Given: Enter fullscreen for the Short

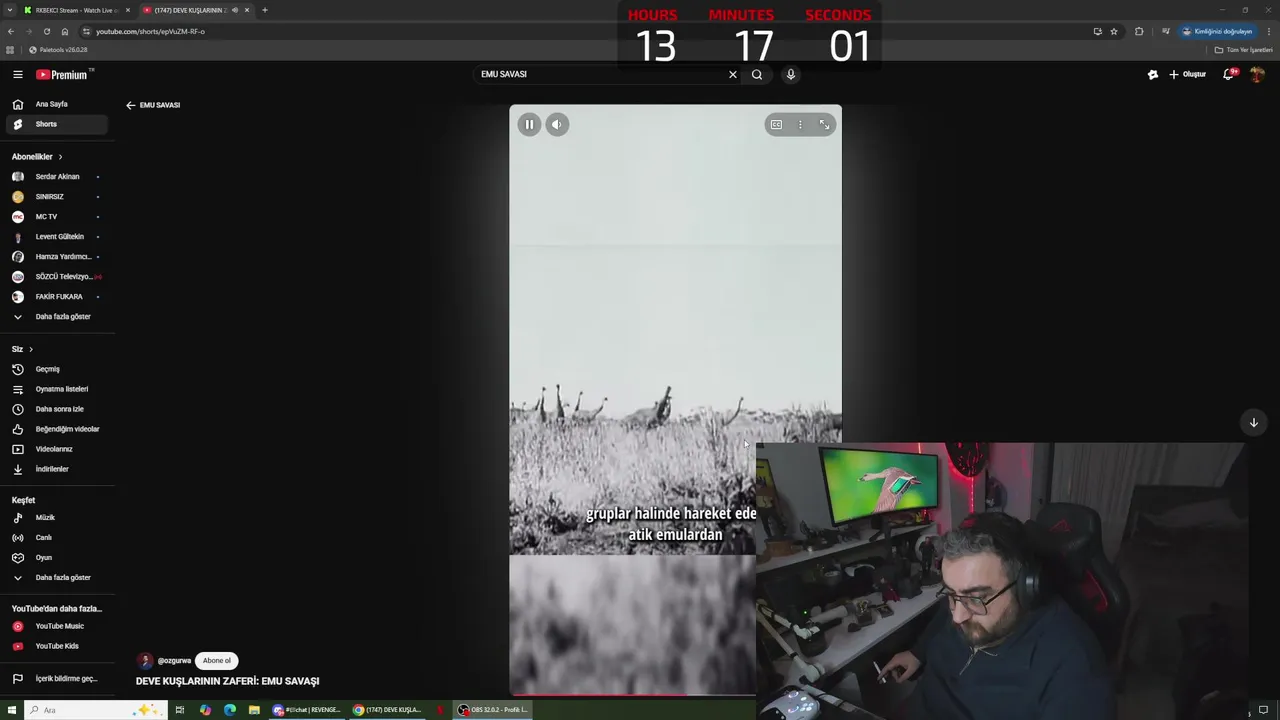Looking at the screenshot, I should click(824, 124).
